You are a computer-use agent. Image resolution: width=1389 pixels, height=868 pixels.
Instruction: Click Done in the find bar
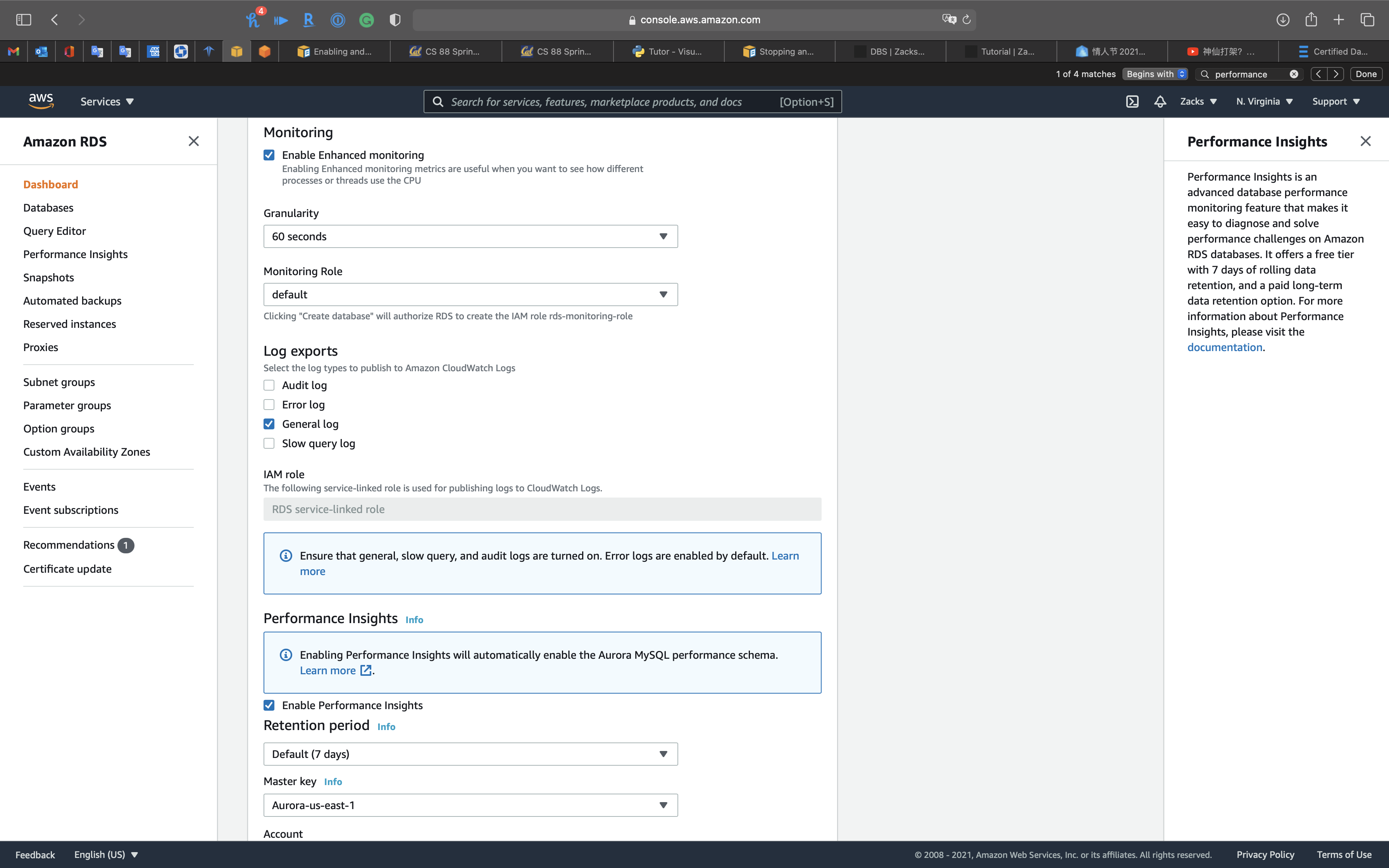1365,74
